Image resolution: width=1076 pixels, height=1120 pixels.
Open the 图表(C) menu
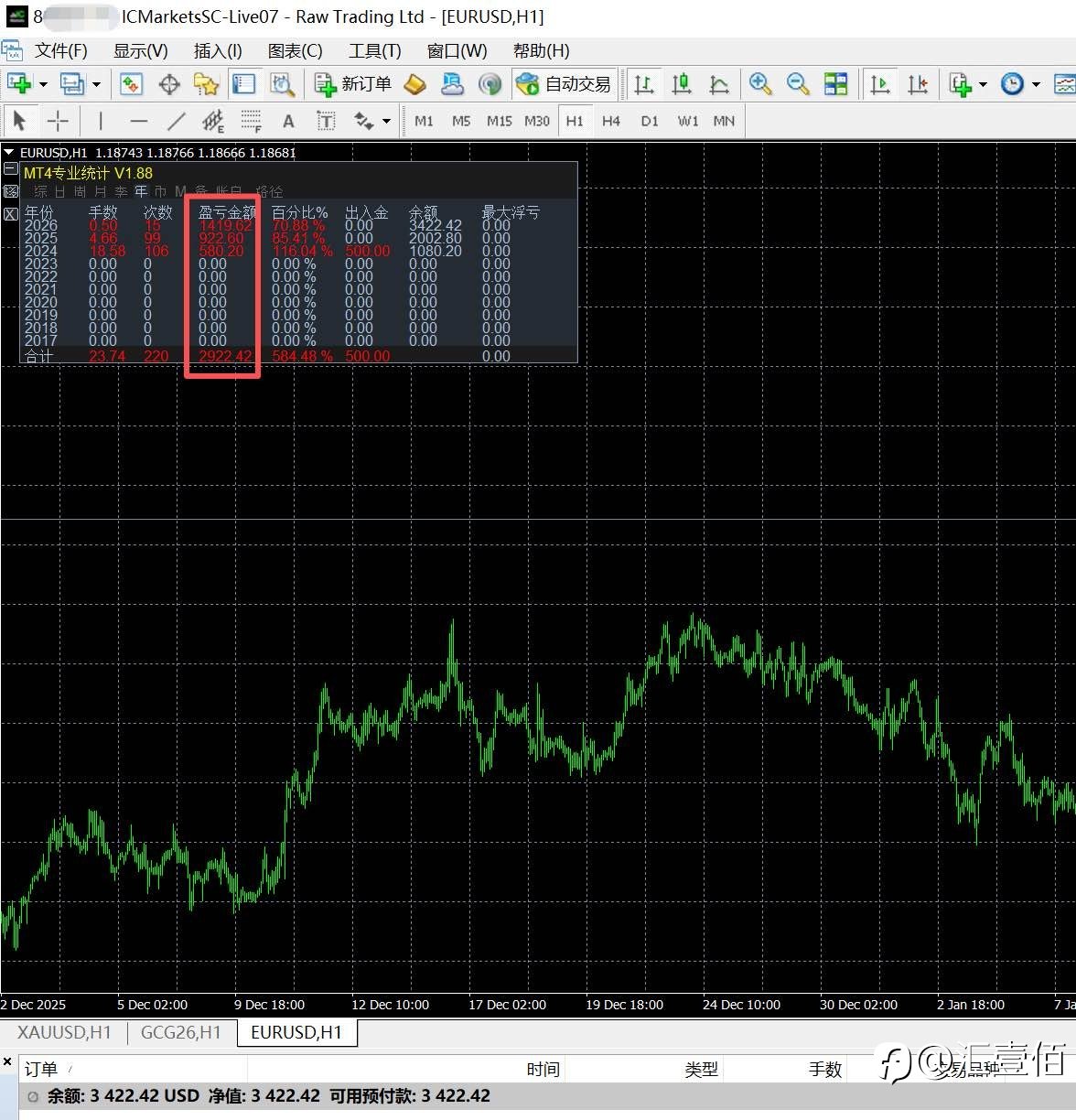click(296, 50)
